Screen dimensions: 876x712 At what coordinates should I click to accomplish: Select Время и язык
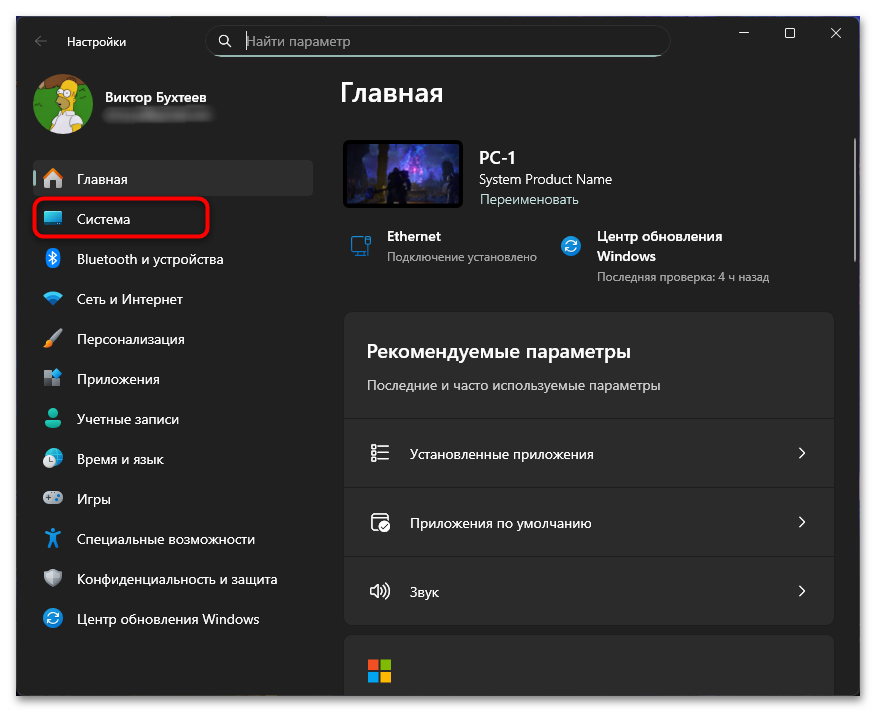pyautogui.click(x=173, y=459)
